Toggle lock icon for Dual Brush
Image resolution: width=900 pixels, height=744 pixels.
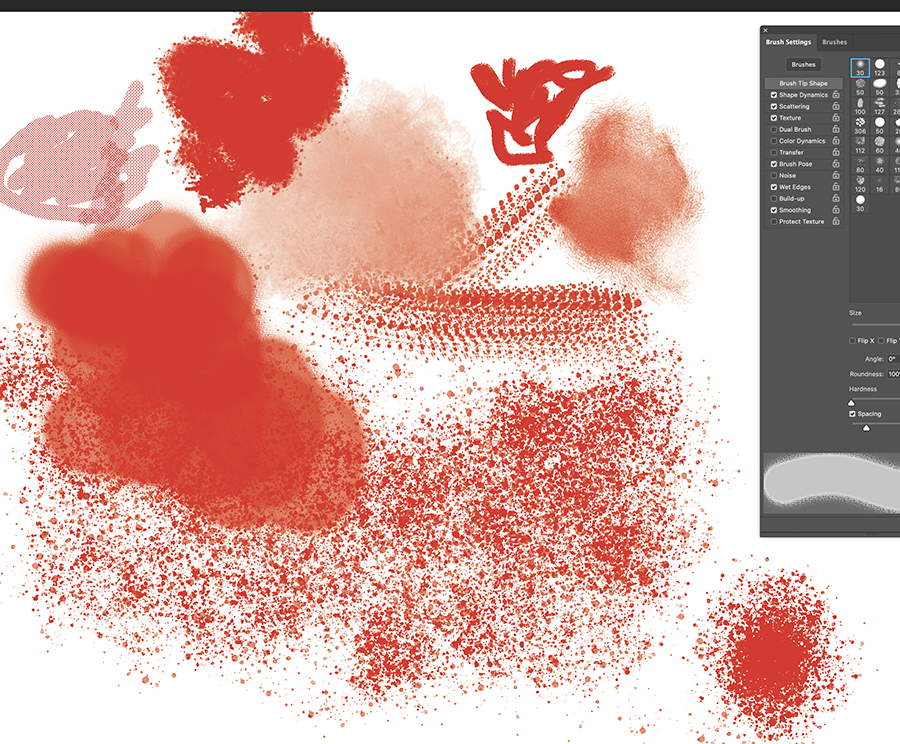(836, 129)
